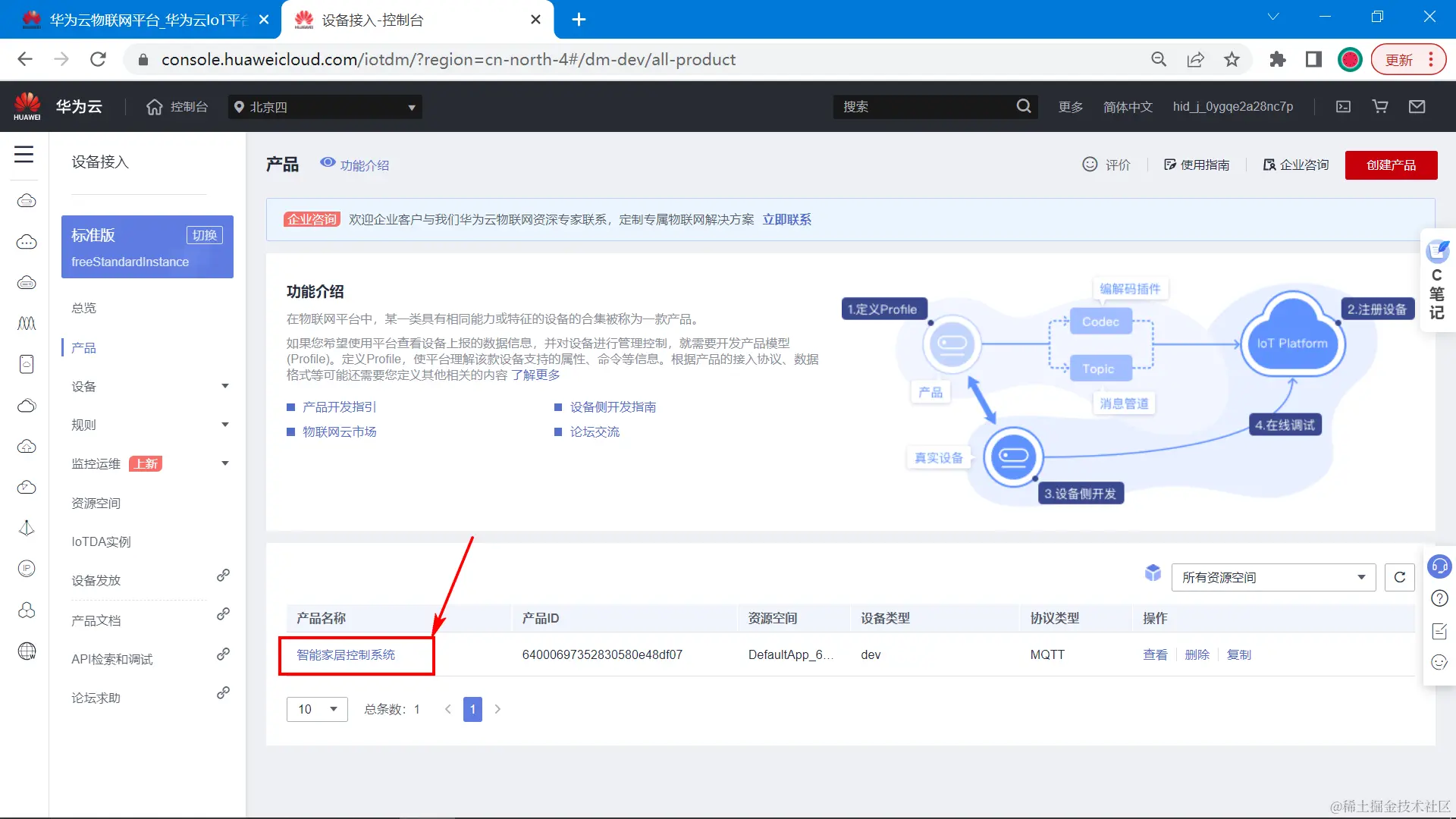Open the customer service headset icon

1439,566
